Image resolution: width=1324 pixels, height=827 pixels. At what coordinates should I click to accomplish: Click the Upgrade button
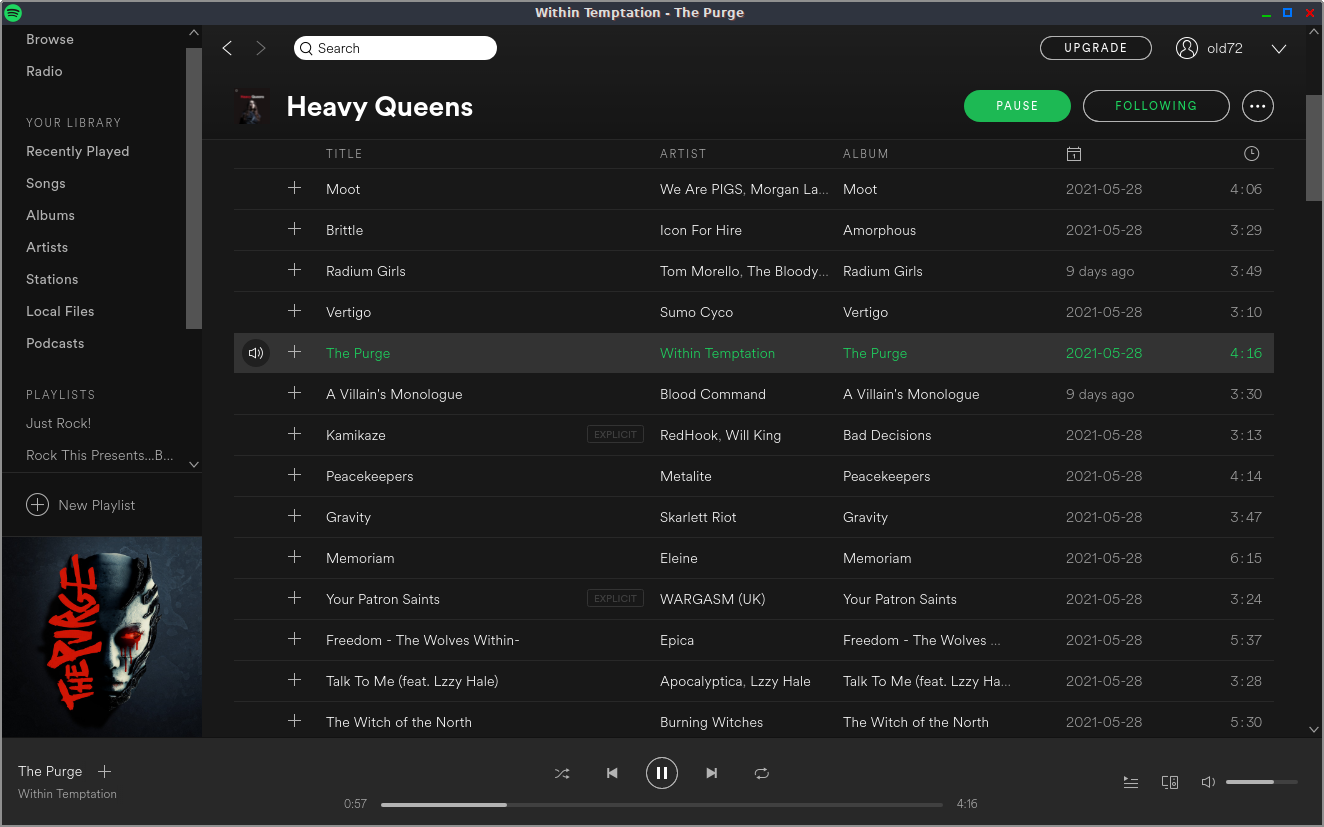1096,48
